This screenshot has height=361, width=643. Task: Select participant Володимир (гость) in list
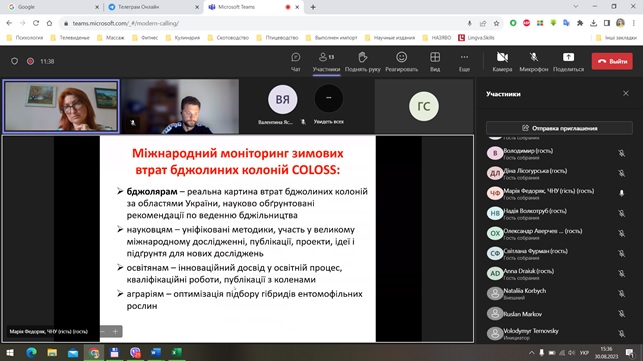559,153
